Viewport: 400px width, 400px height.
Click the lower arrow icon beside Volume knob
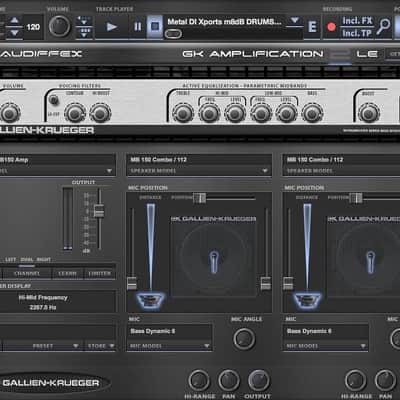tap(84, 33)
